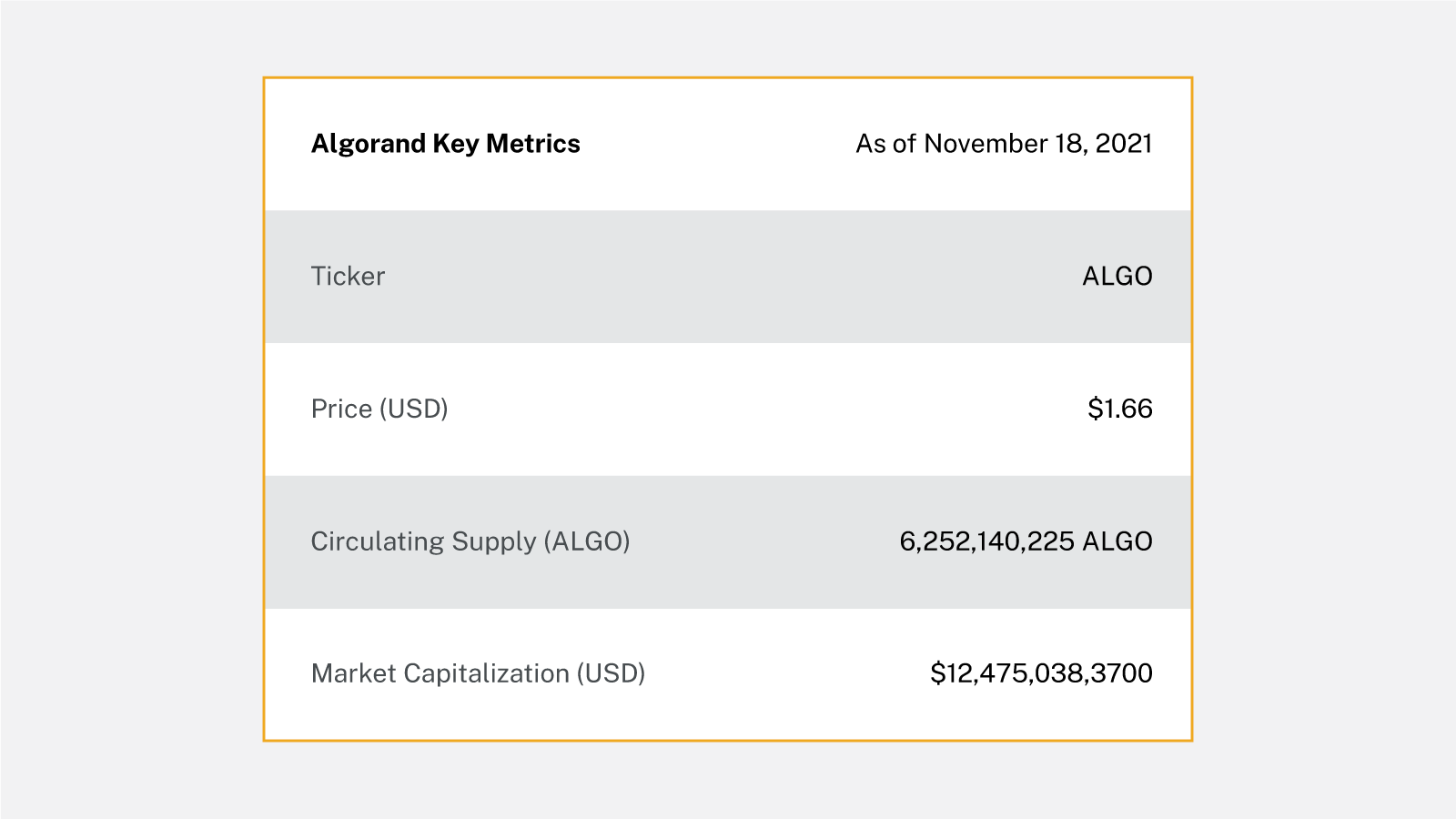The height and width of the screenshot is (819, 1456).
Task: Click the 6,252,140,225 ALGO supply value
Action: [1026, 541]
